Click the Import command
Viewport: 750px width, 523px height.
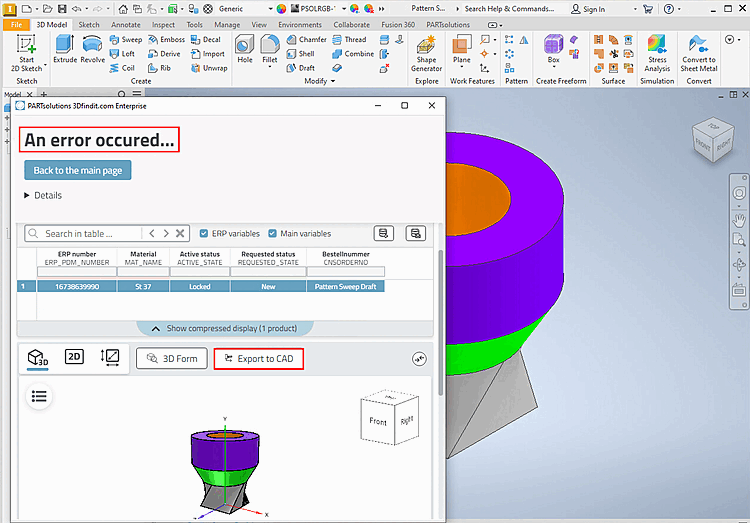point(208,54)
